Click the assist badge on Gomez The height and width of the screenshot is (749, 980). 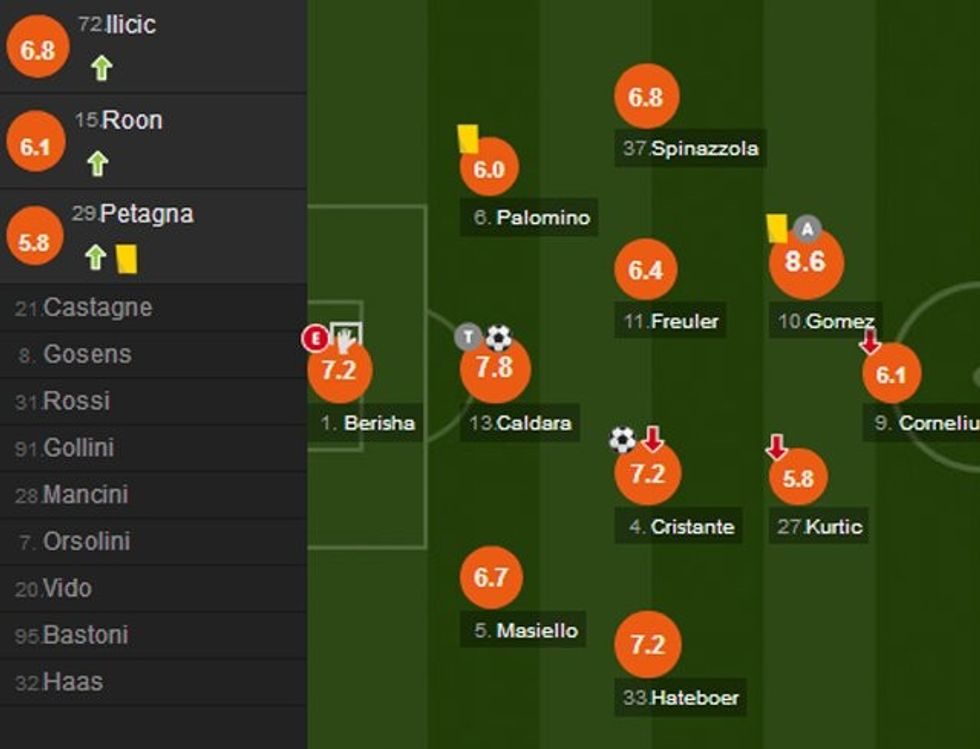tap(807, 230)
